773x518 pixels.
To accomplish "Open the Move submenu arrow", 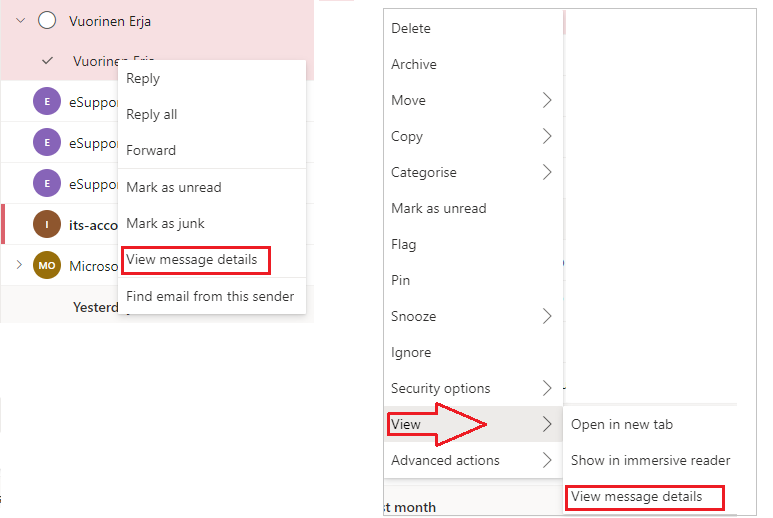I will (x=547, y=100).
